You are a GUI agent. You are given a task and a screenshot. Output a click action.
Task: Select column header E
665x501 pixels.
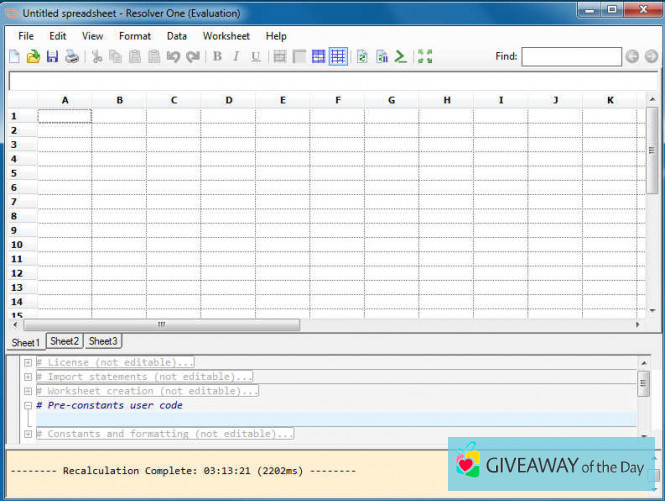[282, 100]
